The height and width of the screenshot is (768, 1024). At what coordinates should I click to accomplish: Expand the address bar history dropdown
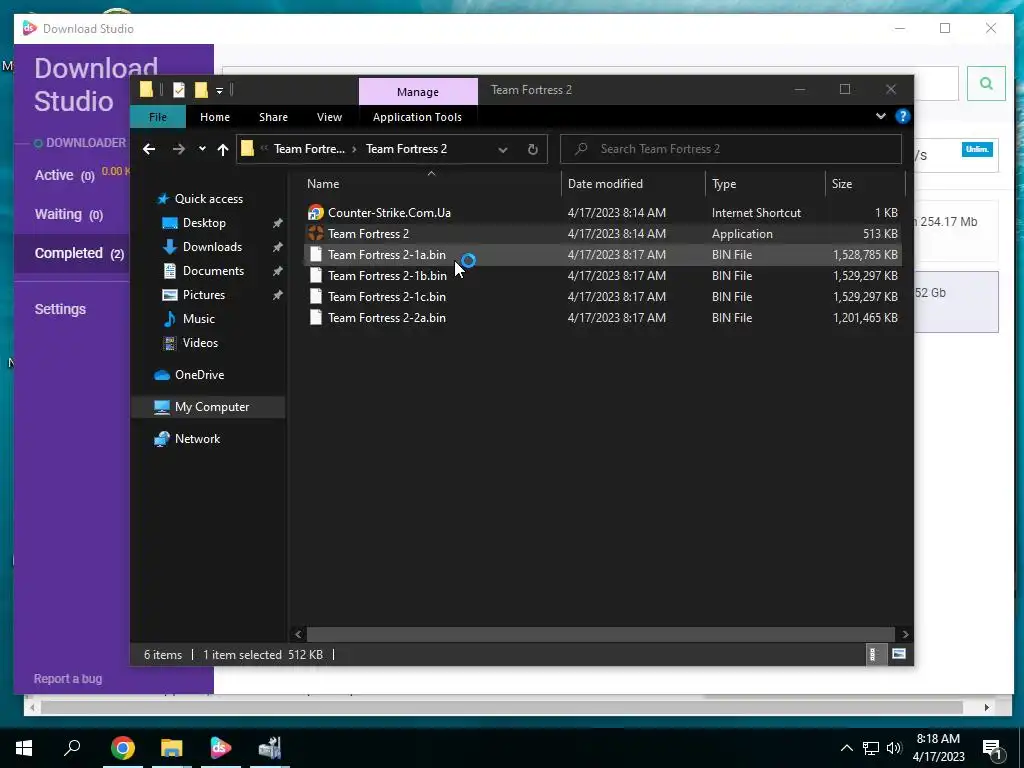(x=503, y=150)
